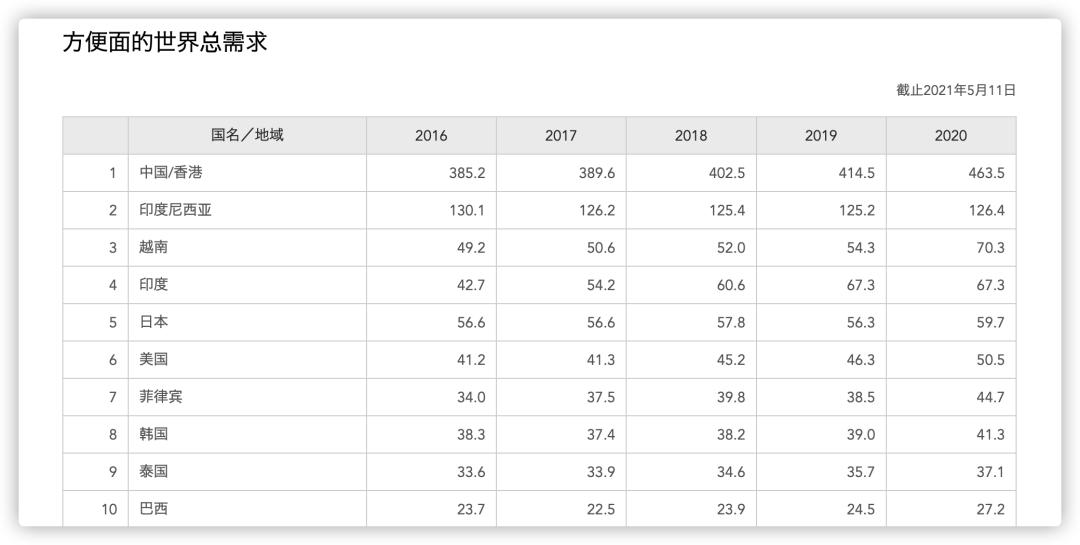1080x545 pixels.
Task: Click the 截止2021年5月11日 date note
Action: tap(956, 91)
